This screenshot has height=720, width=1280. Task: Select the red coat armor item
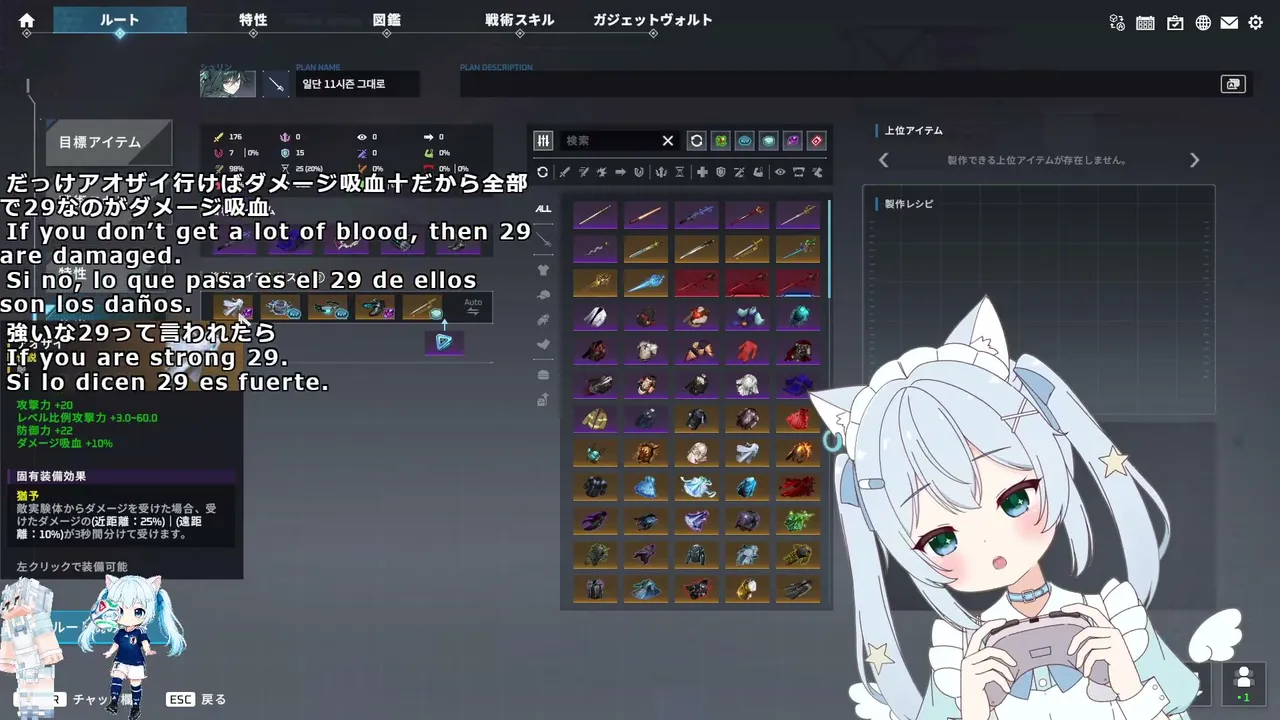[x=747, y=351]
